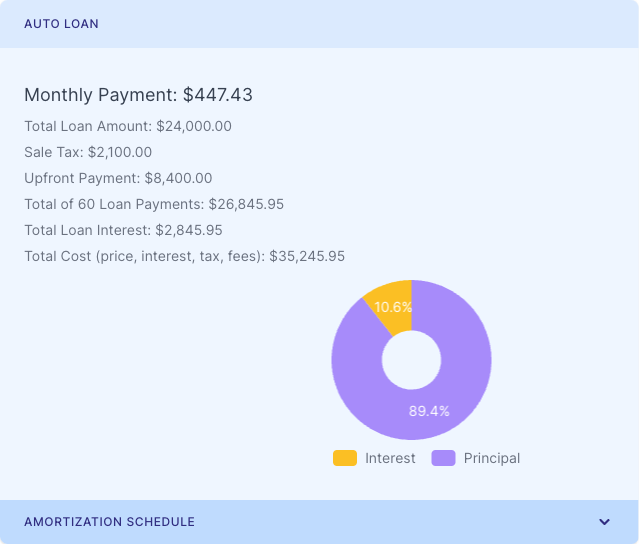Screen dimensions: 639x544
Task: Click the Interest legend label
Action: pos(390,458)
